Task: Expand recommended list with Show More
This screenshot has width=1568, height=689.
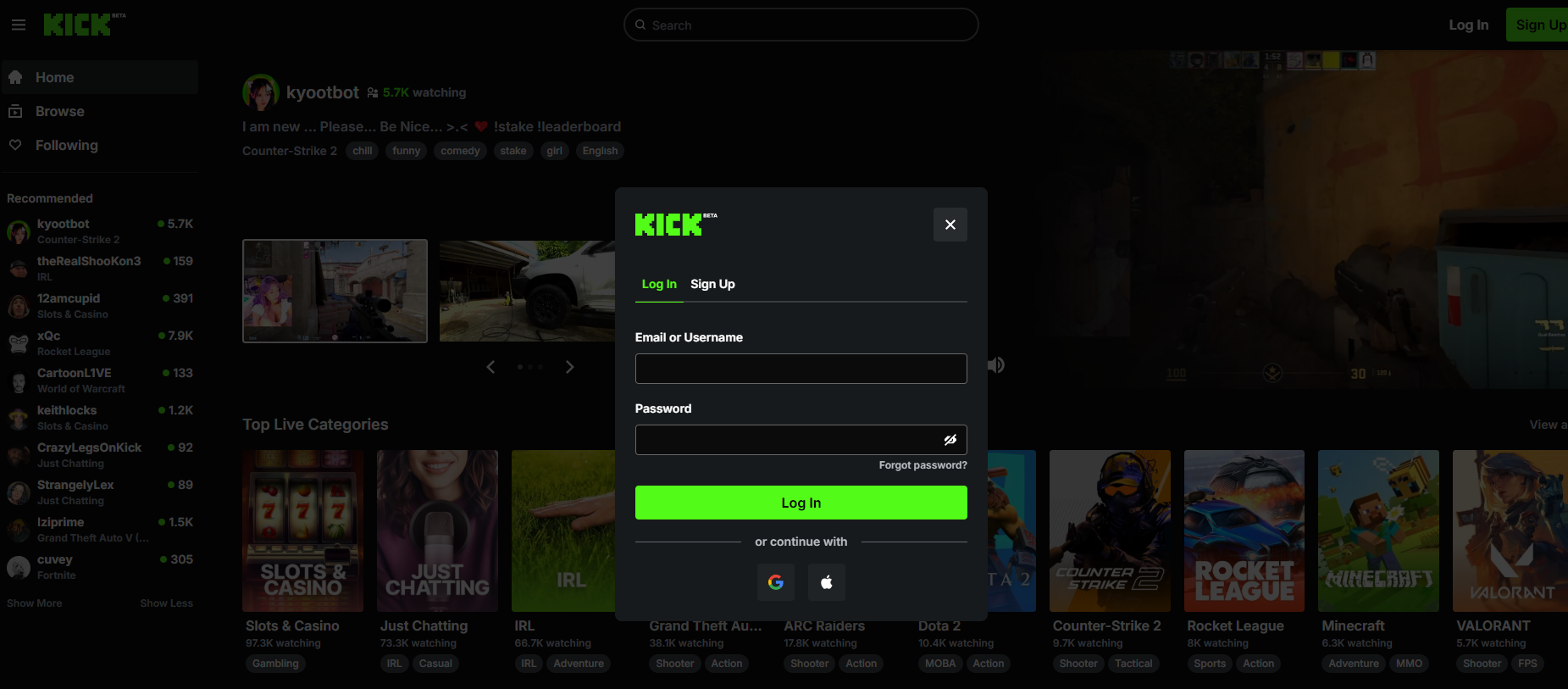Action: tap(35, 603)
